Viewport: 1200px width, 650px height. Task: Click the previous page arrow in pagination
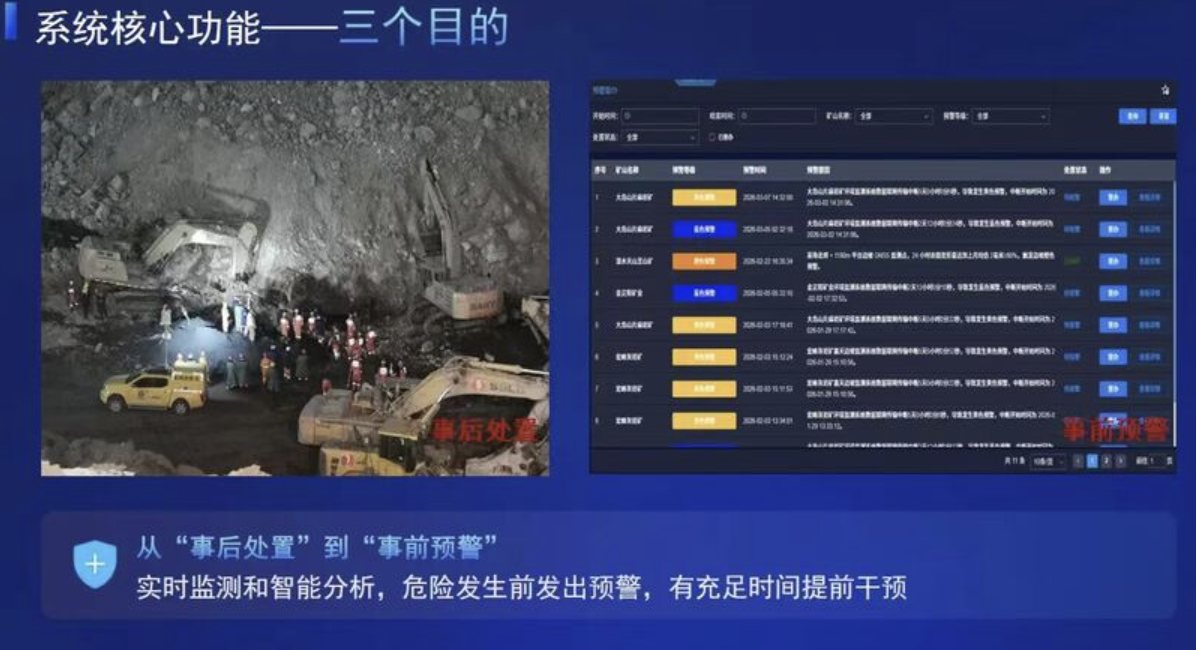1078,461
